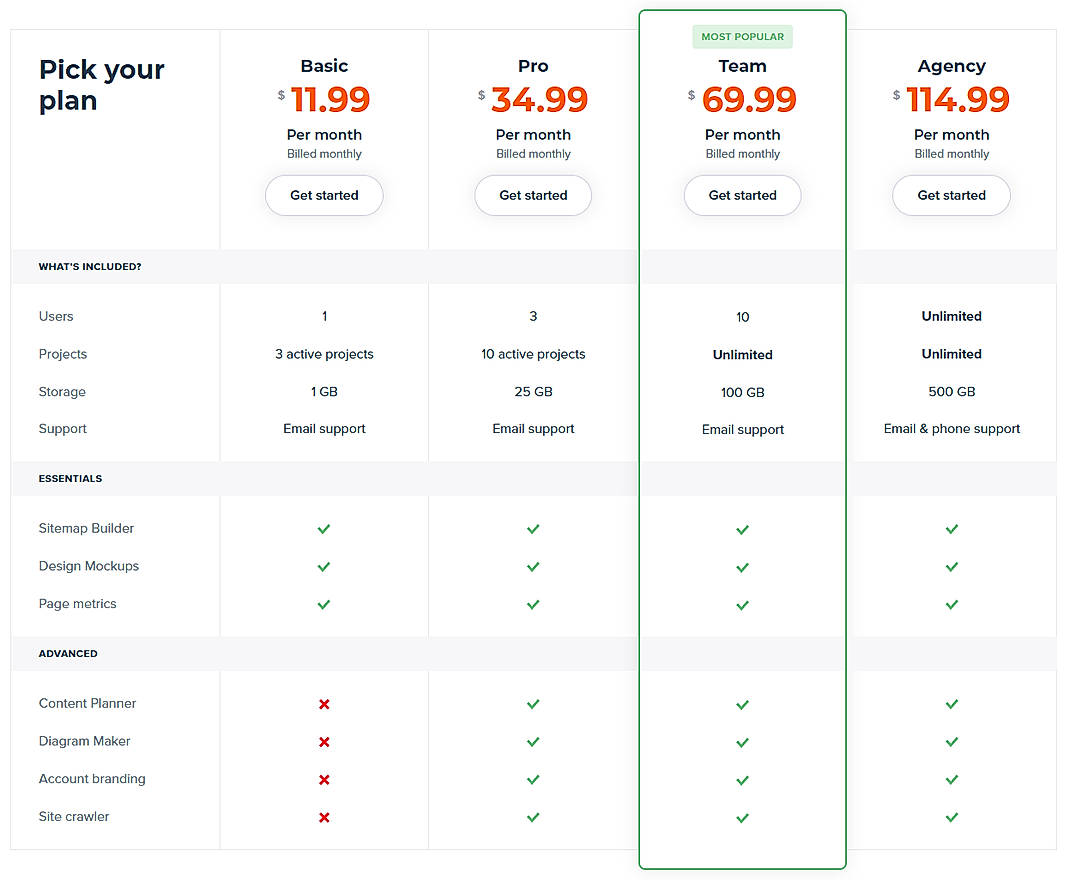Click 'Email & phone support' in Agency column

[x=951, y=429]
